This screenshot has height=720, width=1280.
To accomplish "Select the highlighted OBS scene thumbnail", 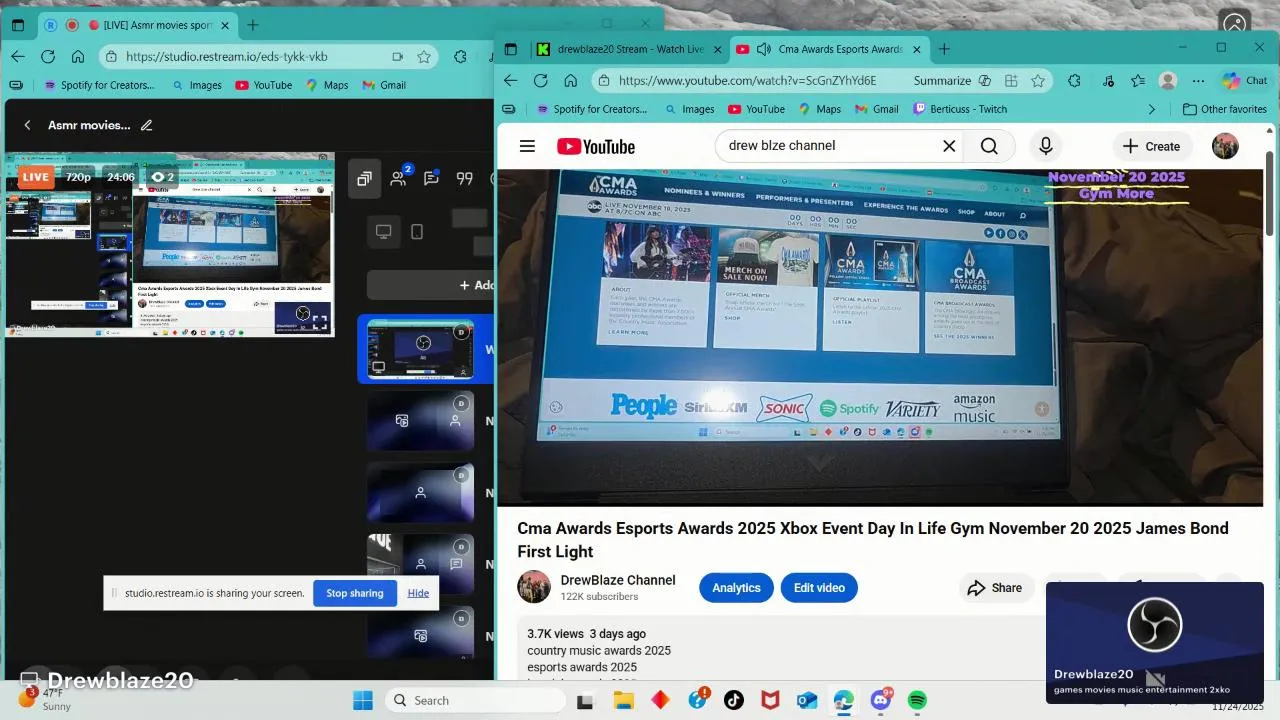I will click(x=420, y=349).
